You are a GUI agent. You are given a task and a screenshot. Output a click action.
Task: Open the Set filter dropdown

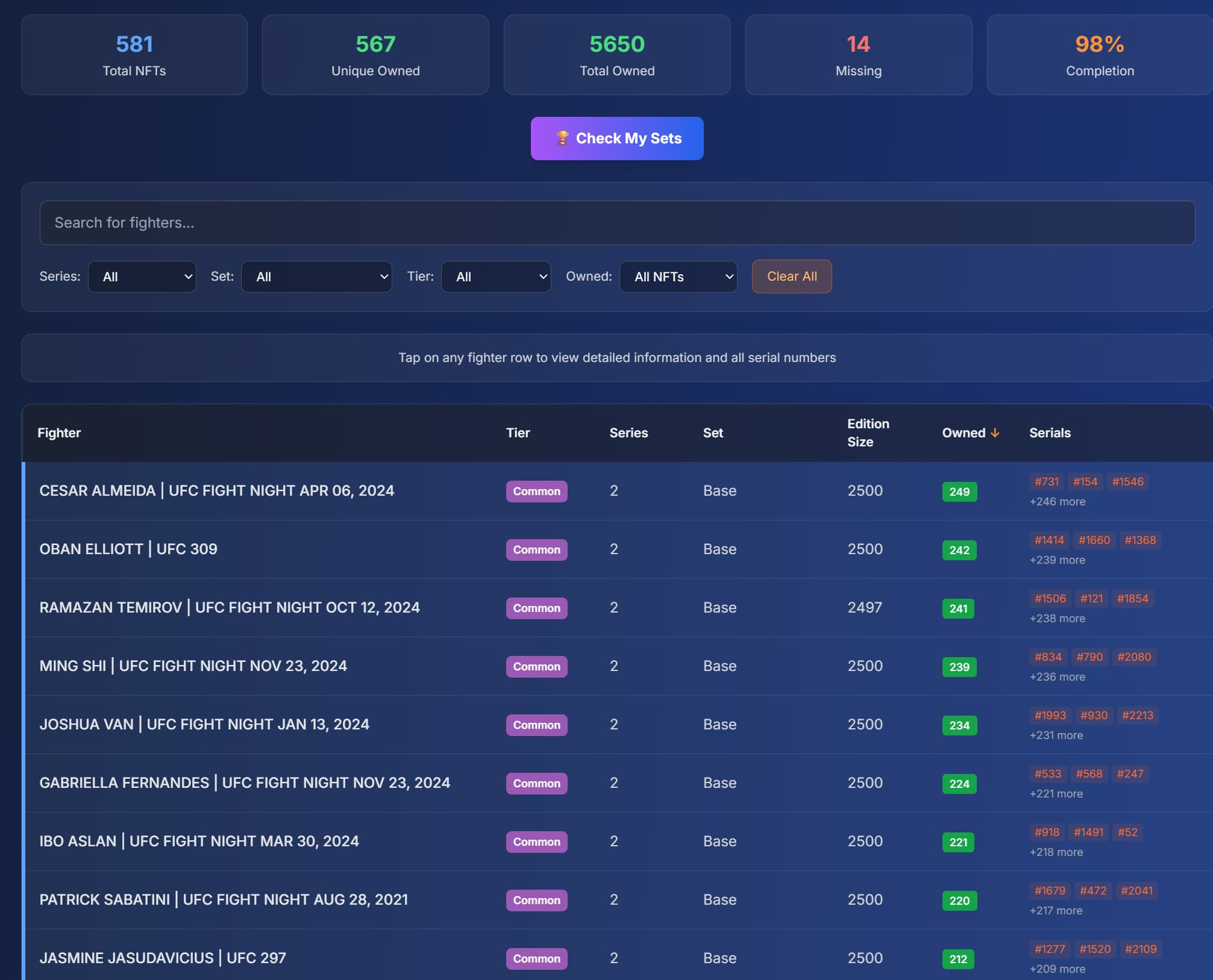tap(316, 277)
